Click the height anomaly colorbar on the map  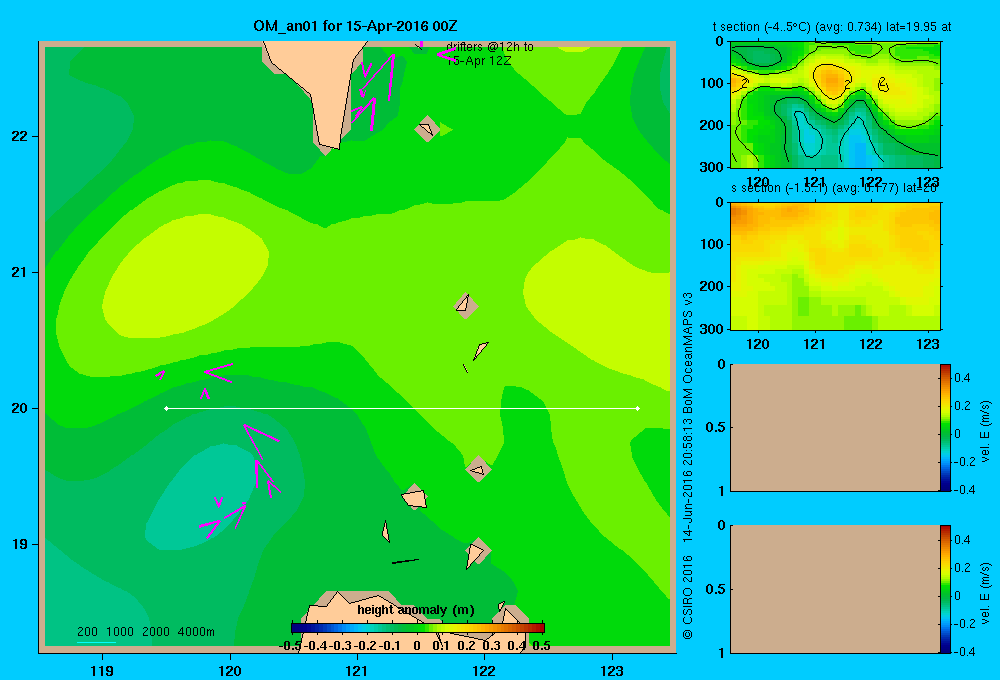point(418,628)
